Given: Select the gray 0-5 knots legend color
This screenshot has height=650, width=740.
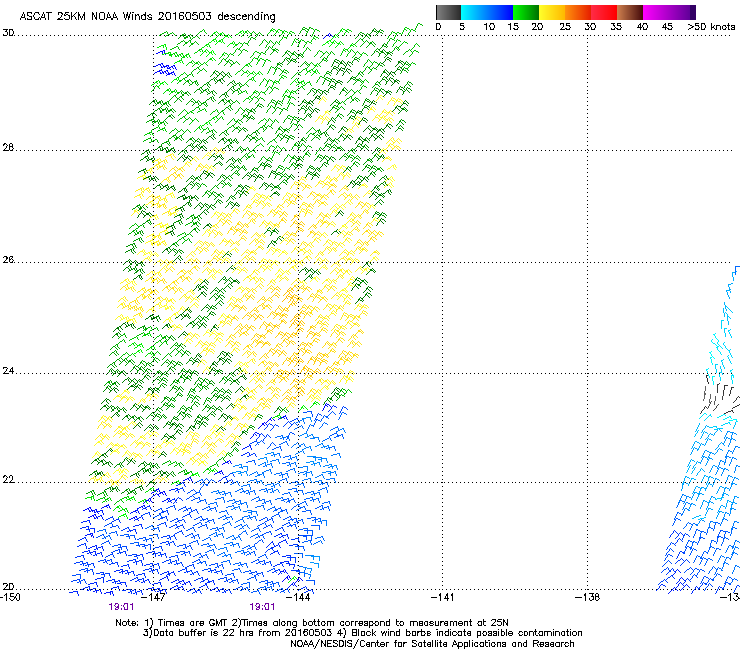Looking at the screenshot, I should pos(448,12).
